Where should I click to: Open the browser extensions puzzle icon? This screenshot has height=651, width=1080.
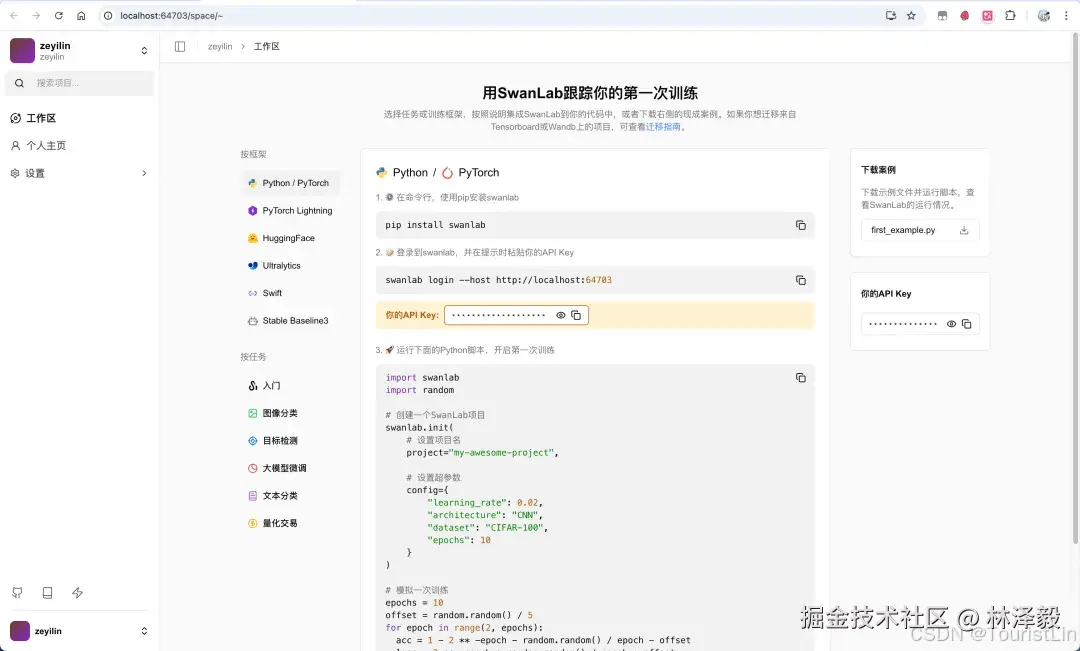click(1010, 15)
